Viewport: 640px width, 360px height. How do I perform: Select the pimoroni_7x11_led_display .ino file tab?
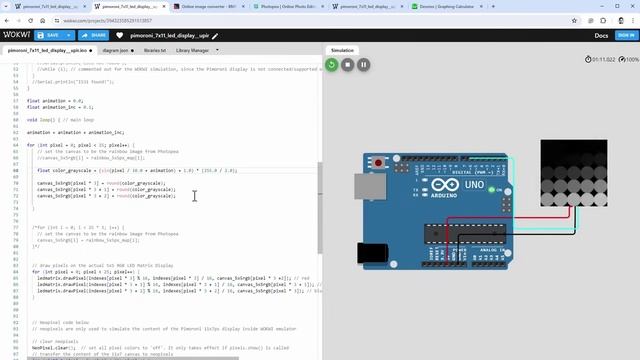[49, 51]
